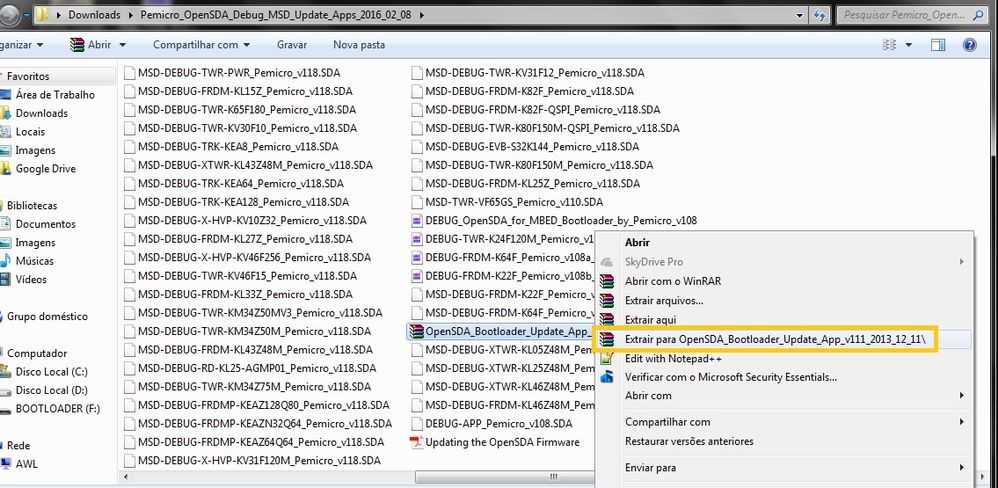Select MSD-DEBUG-EVB-S32K144_Pemicro_v118.SDA file
The width and height of the screenshot is (998, 488).
[x=525, y=147]
